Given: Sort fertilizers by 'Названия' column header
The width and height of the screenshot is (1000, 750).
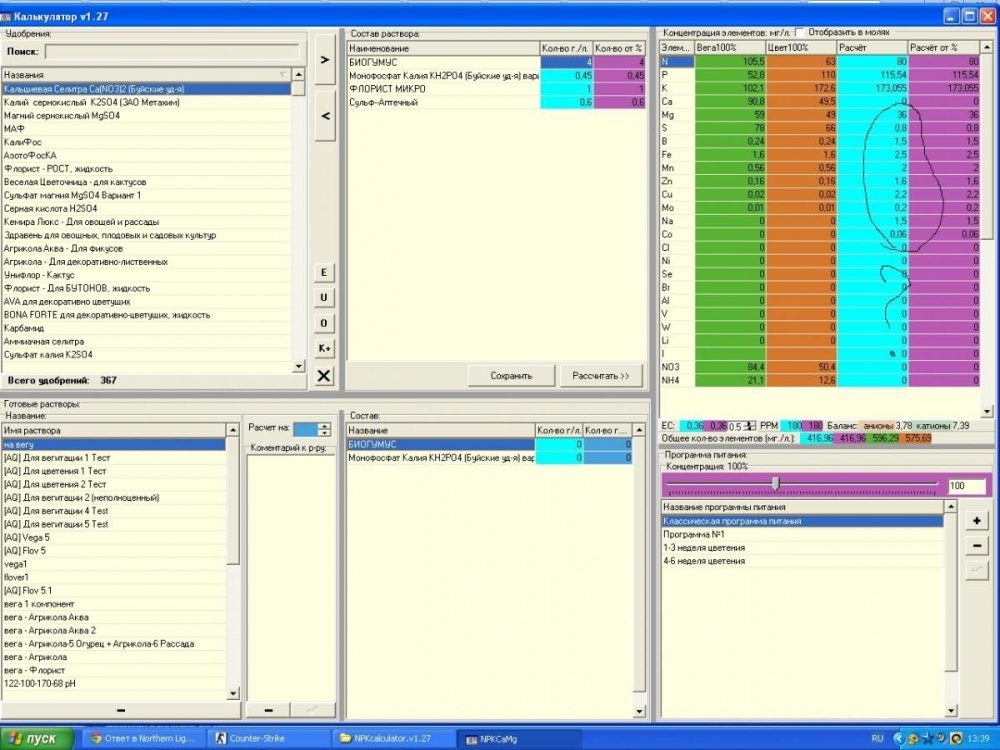Looking at the screenshot, I should (x=146, y=75).
